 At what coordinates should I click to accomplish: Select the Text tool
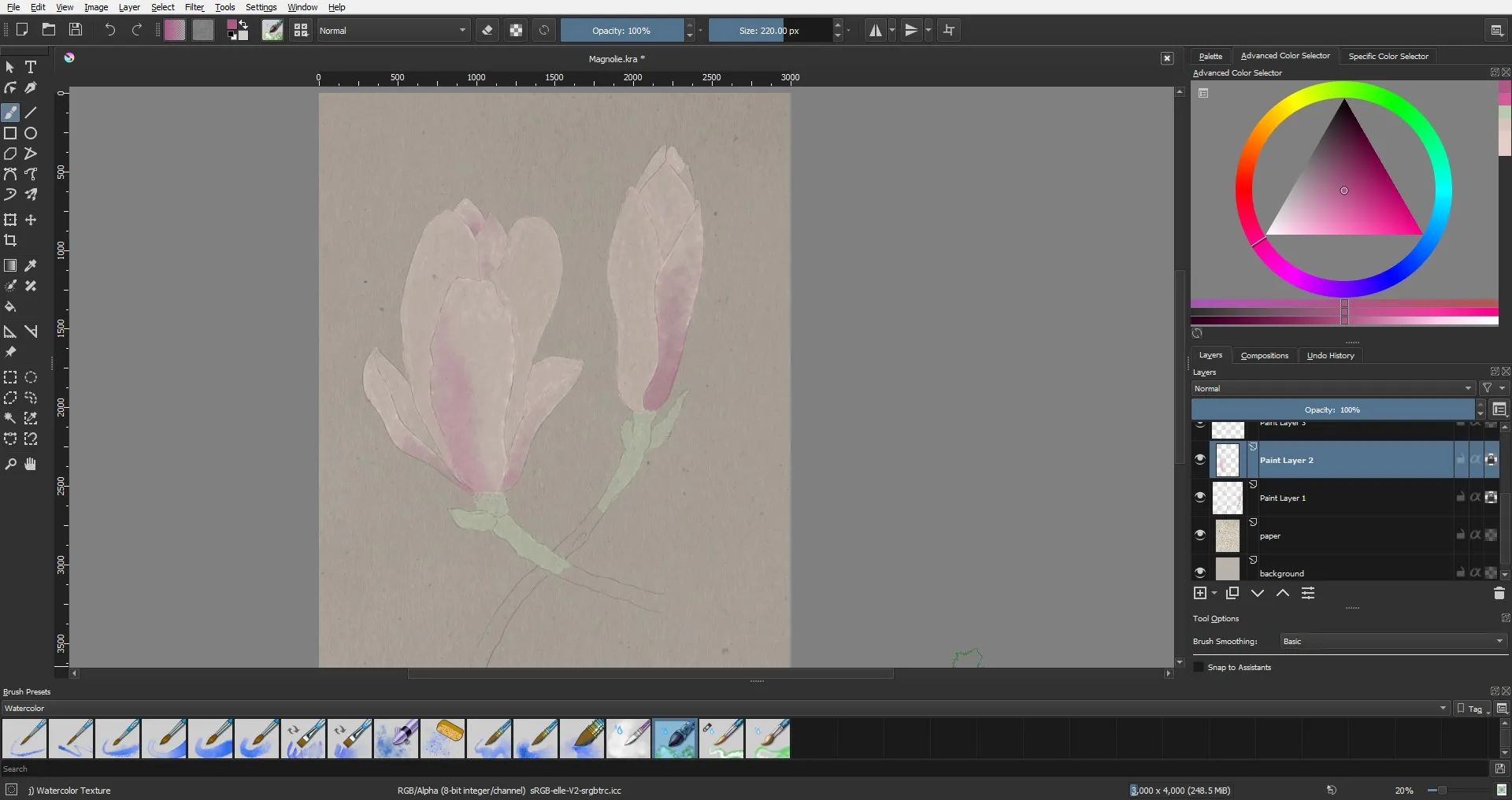click(31, 68)
